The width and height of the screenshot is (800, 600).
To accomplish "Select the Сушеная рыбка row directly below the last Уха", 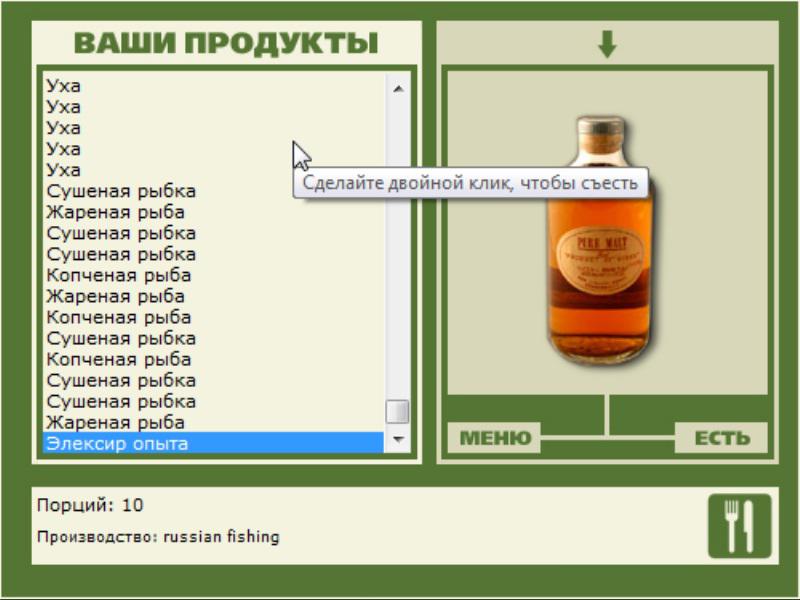I will [x=213, y=191].
